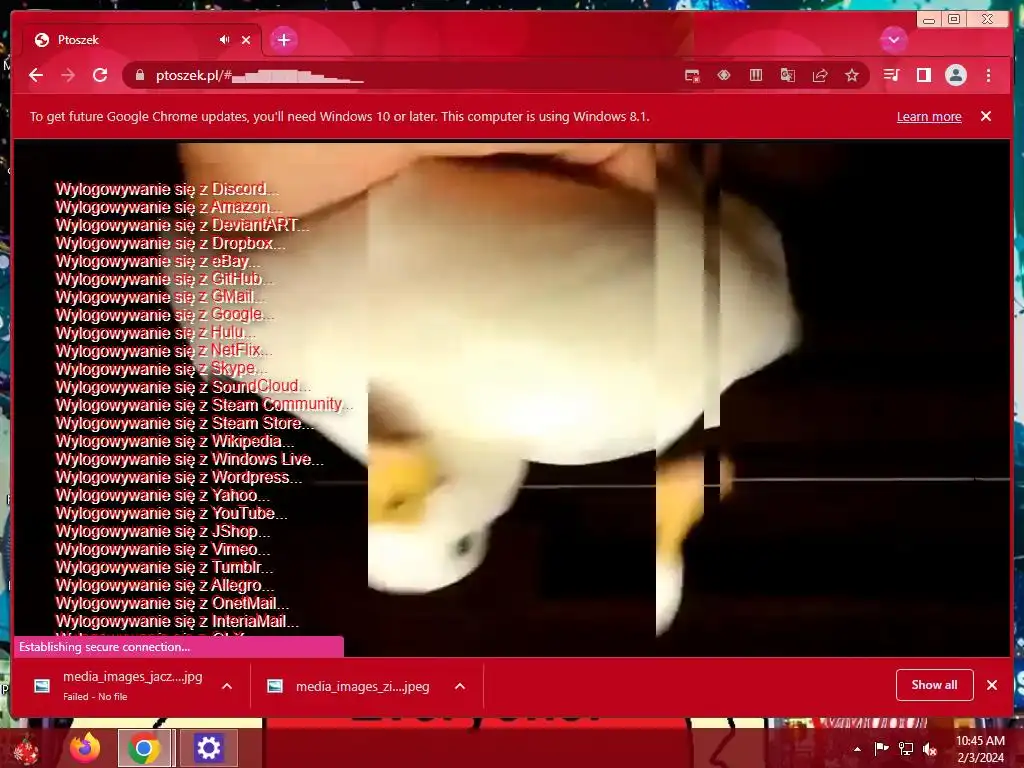Switch to Chrome taskbar icon
The height and width of the screenshot is (768, 1024).
point(144,748)
